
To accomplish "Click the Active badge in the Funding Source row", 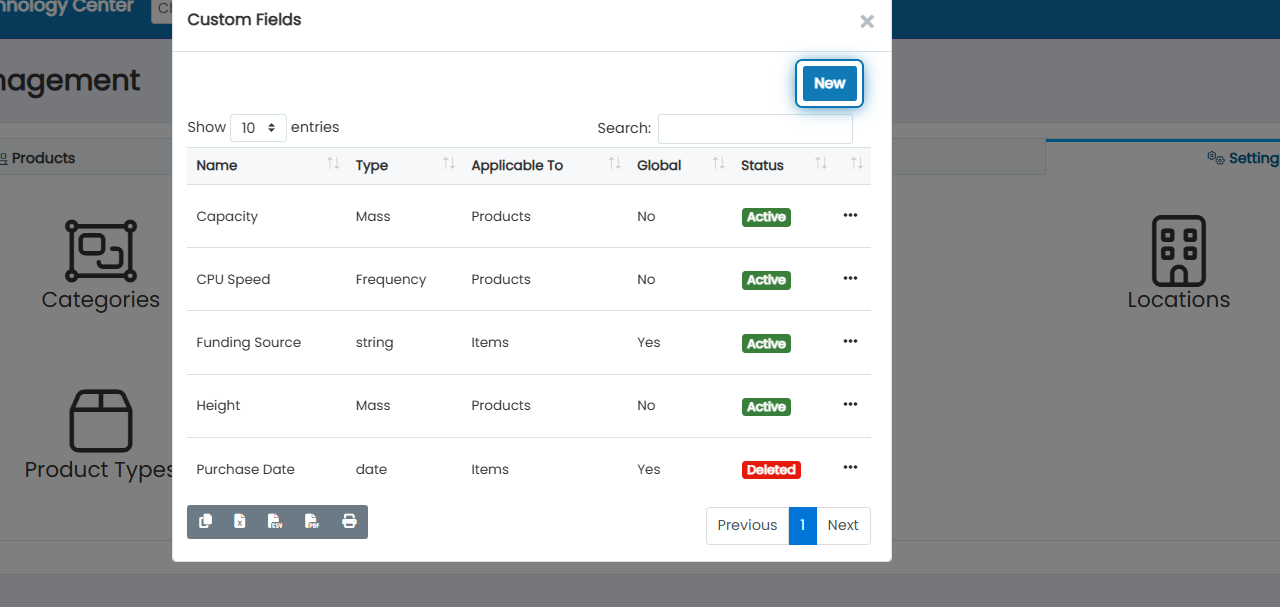I will (766, 343).
